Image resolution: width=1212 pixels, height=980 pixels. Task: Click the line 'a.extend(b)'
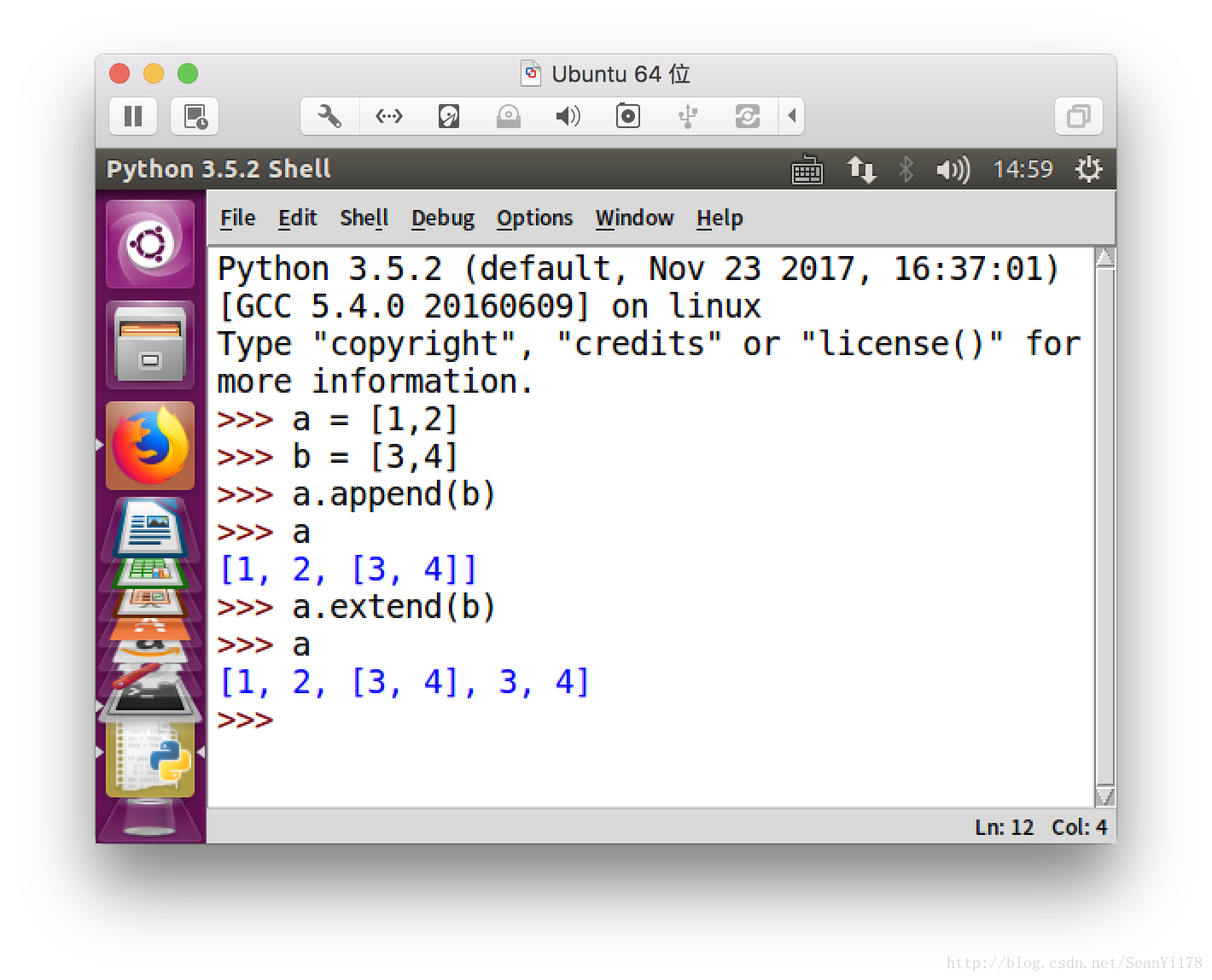coord(394,607)
